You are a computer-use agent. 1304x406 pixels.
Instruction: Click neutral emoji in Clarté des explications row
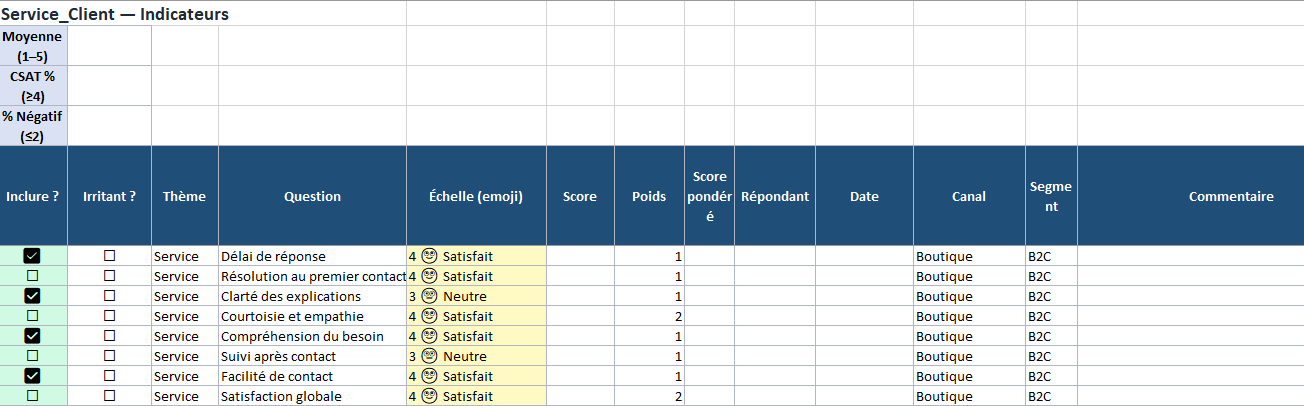[429, 296]
